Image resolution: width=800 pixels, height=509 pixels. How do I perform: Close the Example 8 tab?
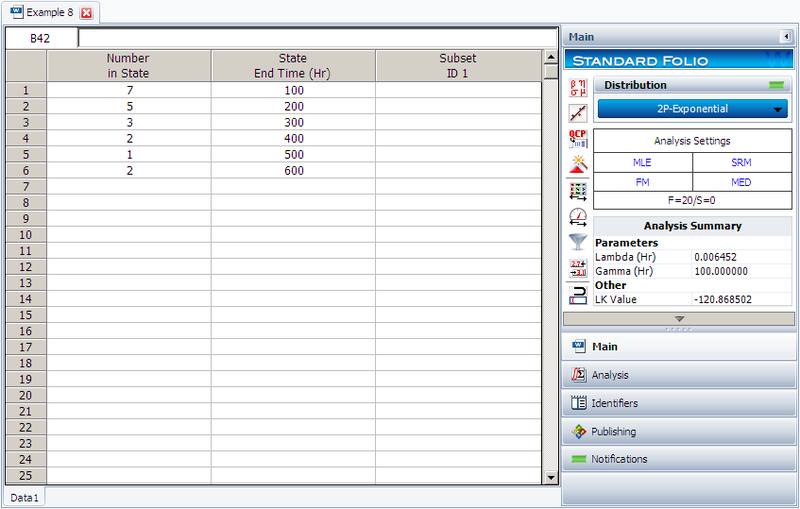click(86, 13)
